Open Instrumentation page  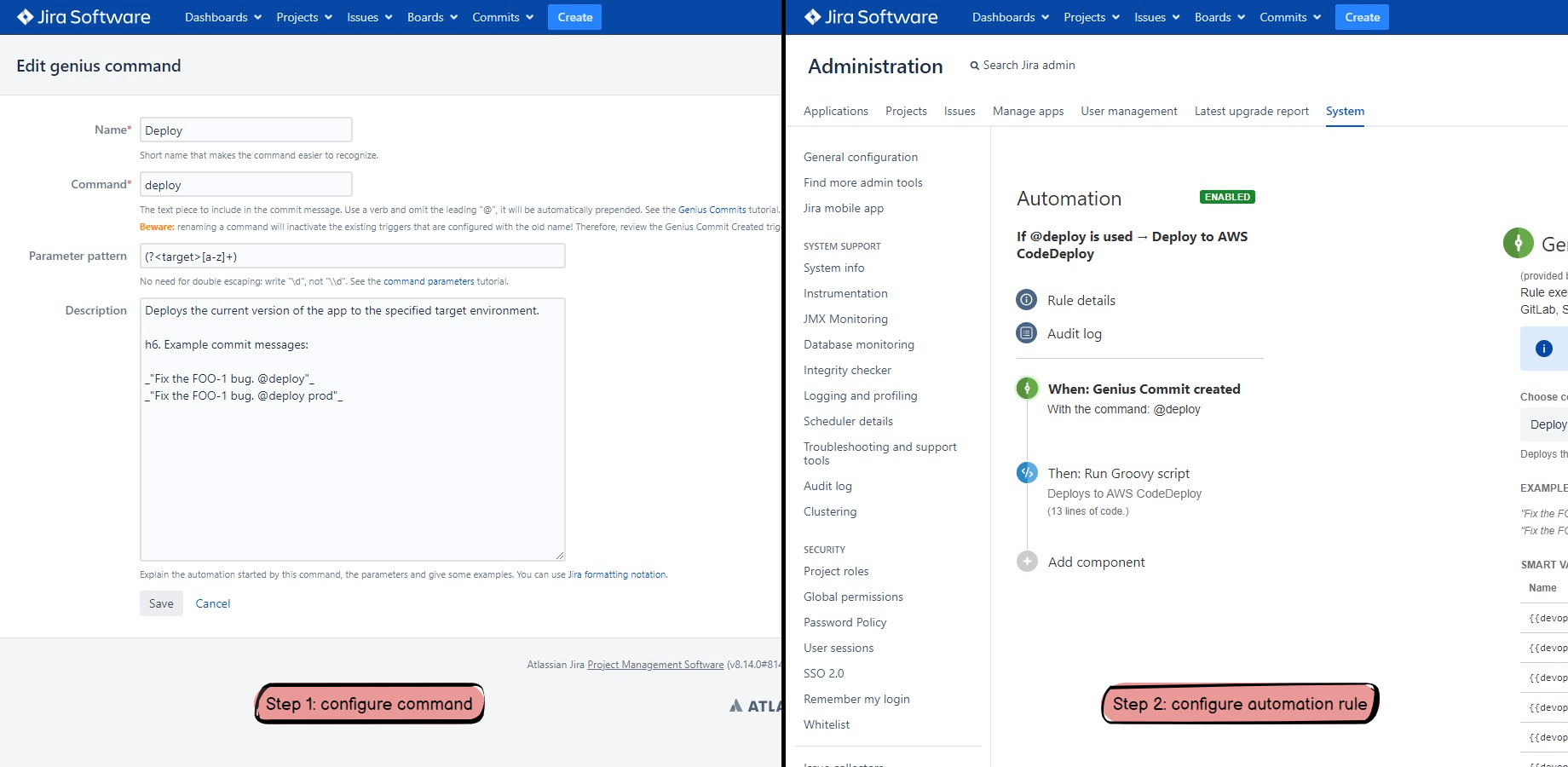point(845,293)
